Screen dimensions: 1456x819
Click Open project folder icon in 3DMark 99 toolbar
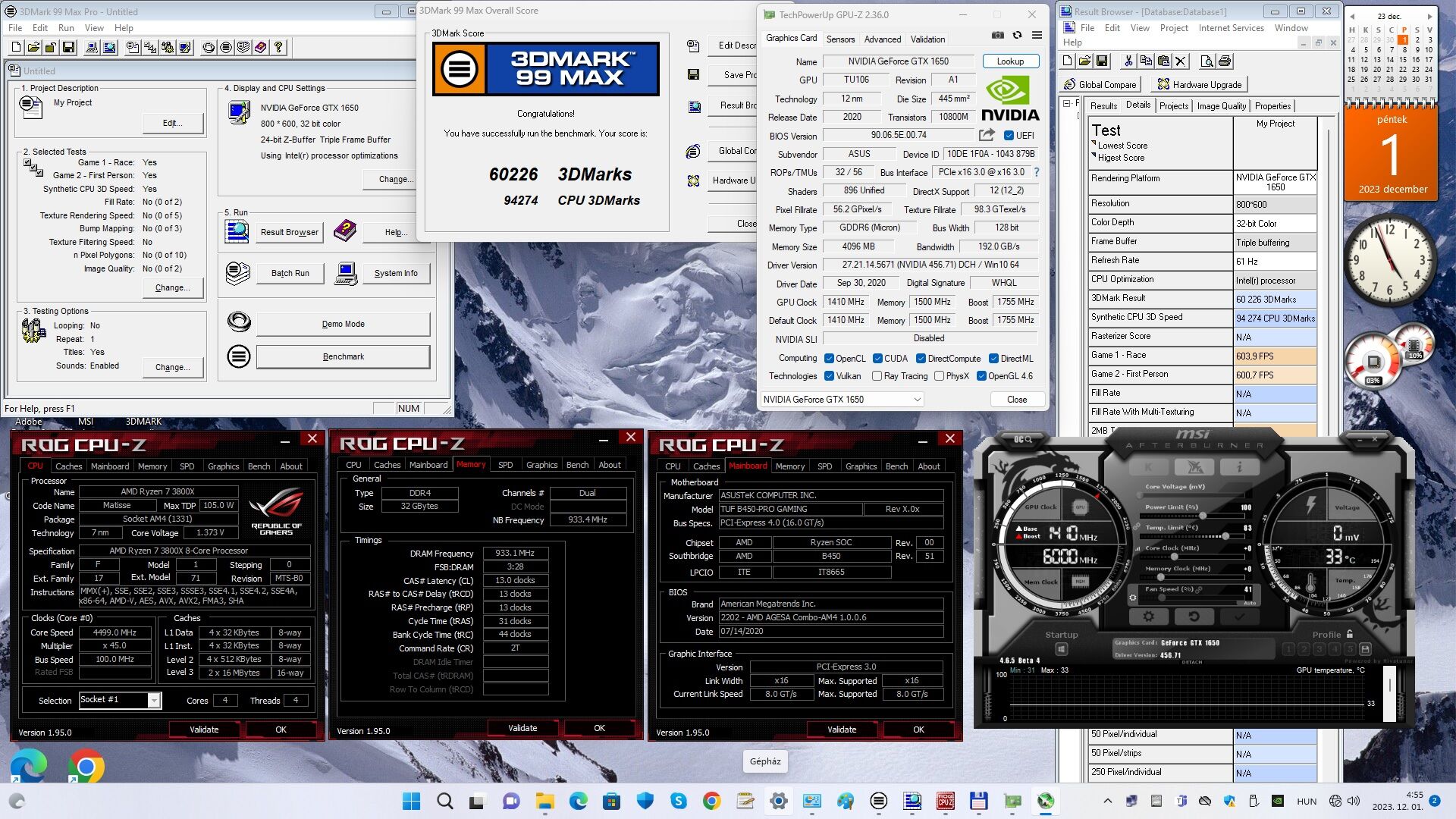click(x=33, y=47)
